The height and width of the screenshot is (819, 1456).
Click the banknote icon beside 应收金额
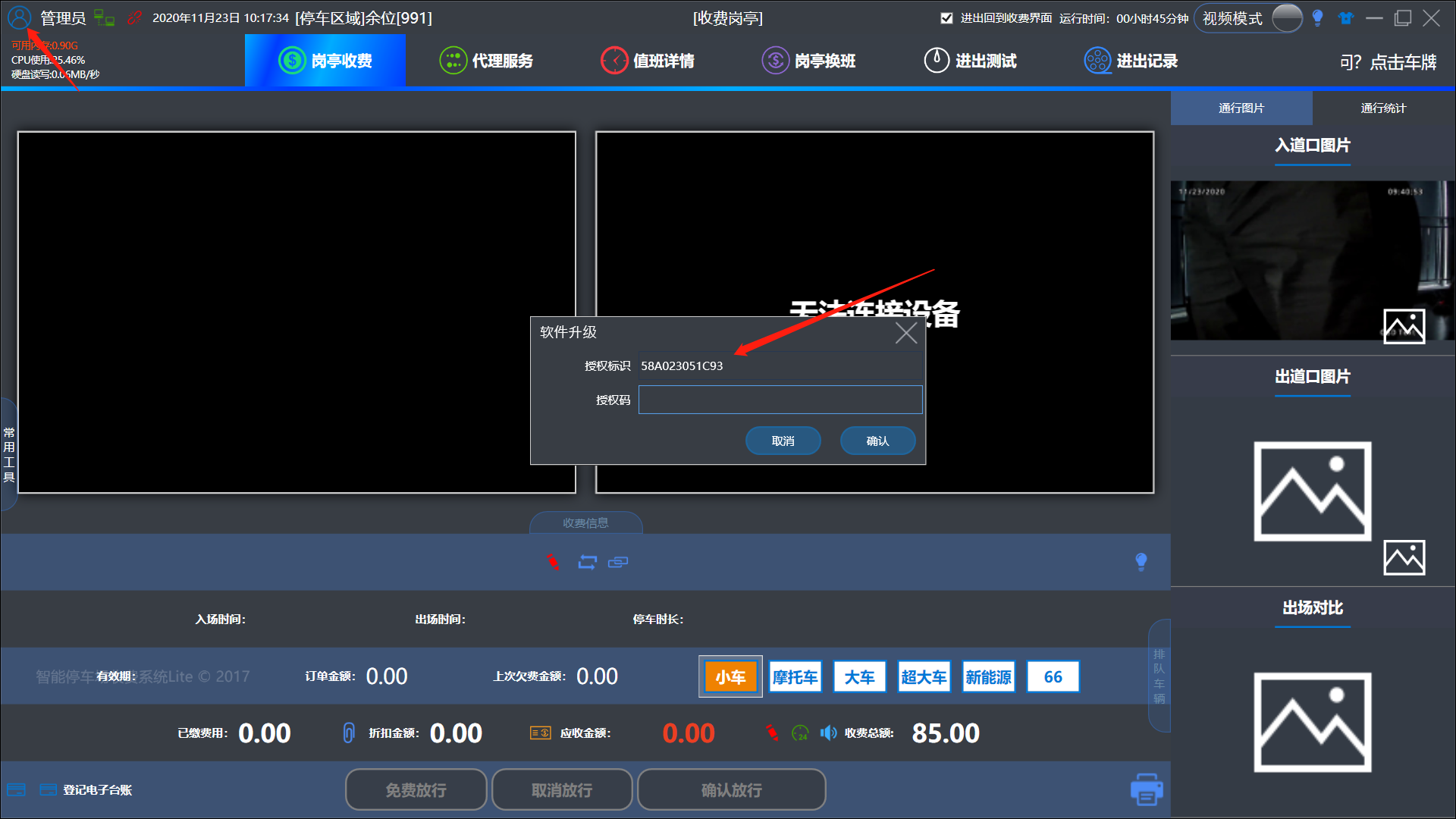click(x=541, y=733)
